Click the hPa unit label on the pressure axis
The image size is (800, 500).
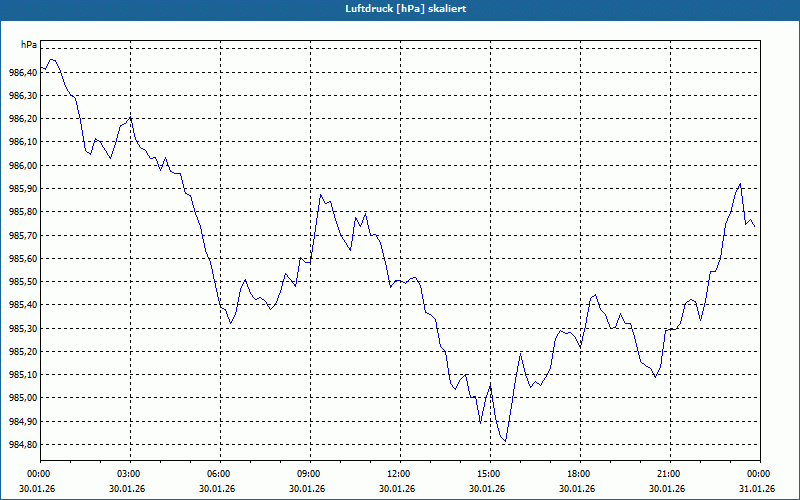pos(29,45)
